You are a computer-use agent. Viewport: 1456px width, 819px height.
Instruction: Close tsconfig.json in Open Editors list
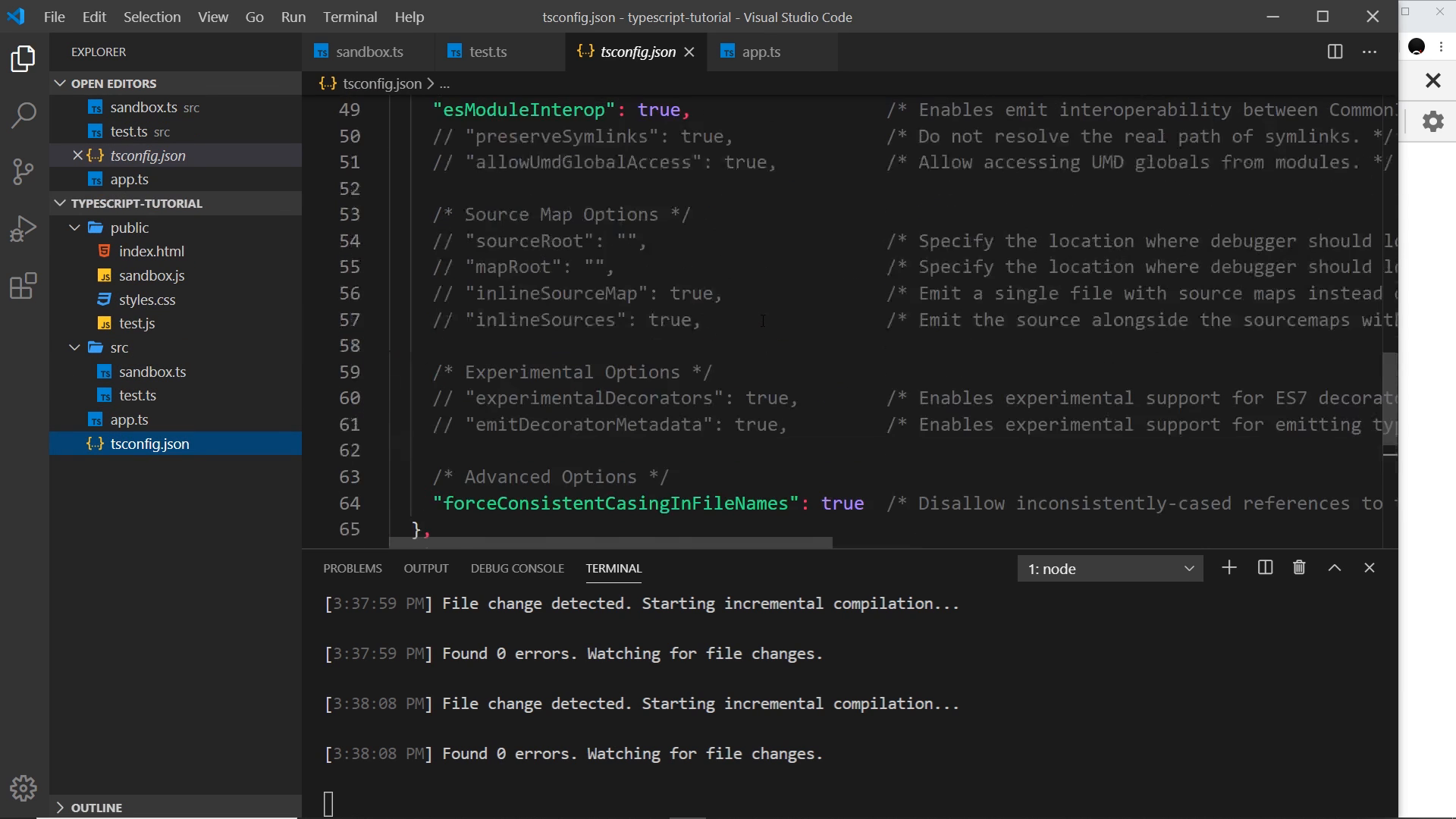[77, 155]
